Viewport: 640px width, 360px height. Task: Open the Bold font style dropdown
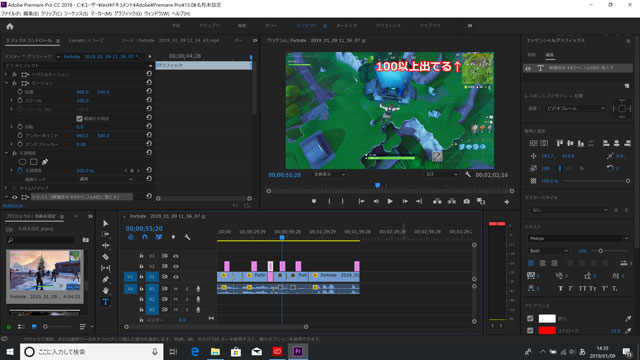[x=548, y=251]
